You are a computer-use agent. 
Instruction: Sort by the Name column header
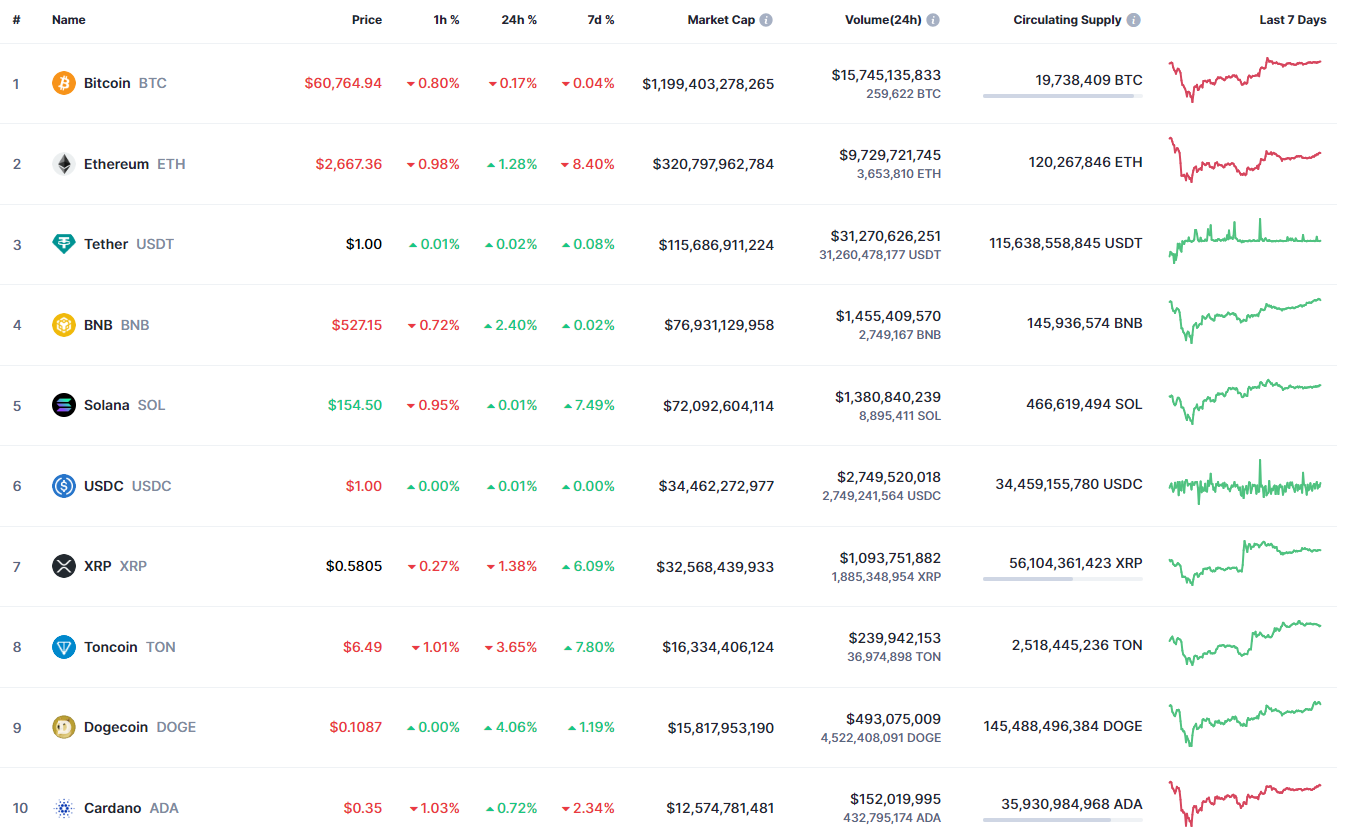pos(69,20)
